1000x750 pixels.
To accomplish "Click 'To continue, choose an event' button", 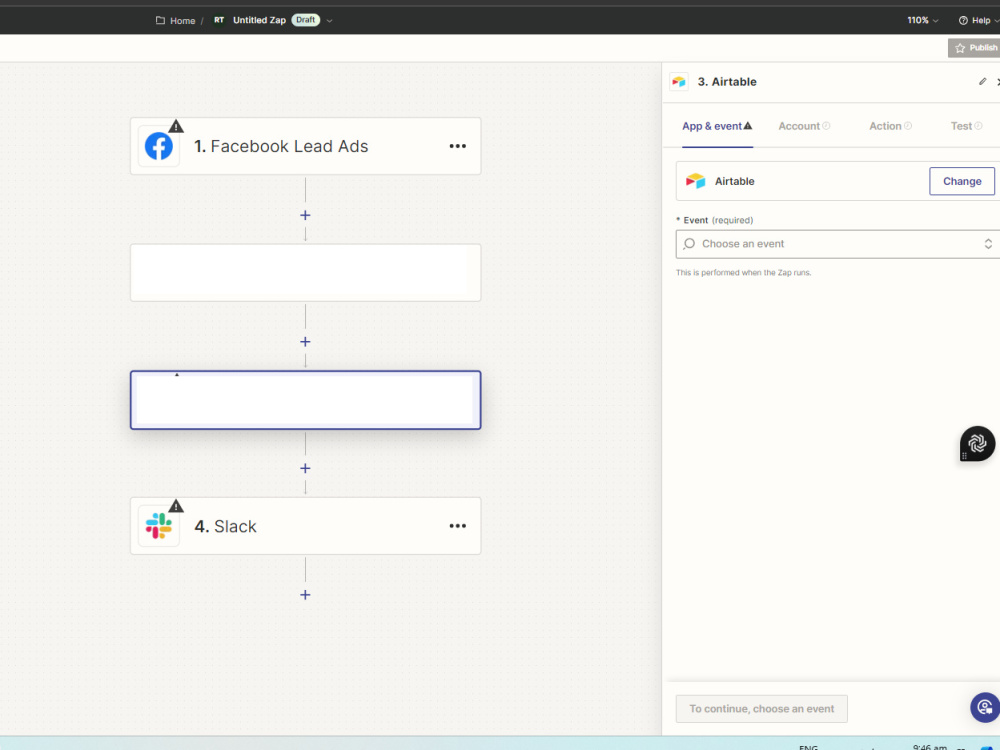I will pos(761,709).
